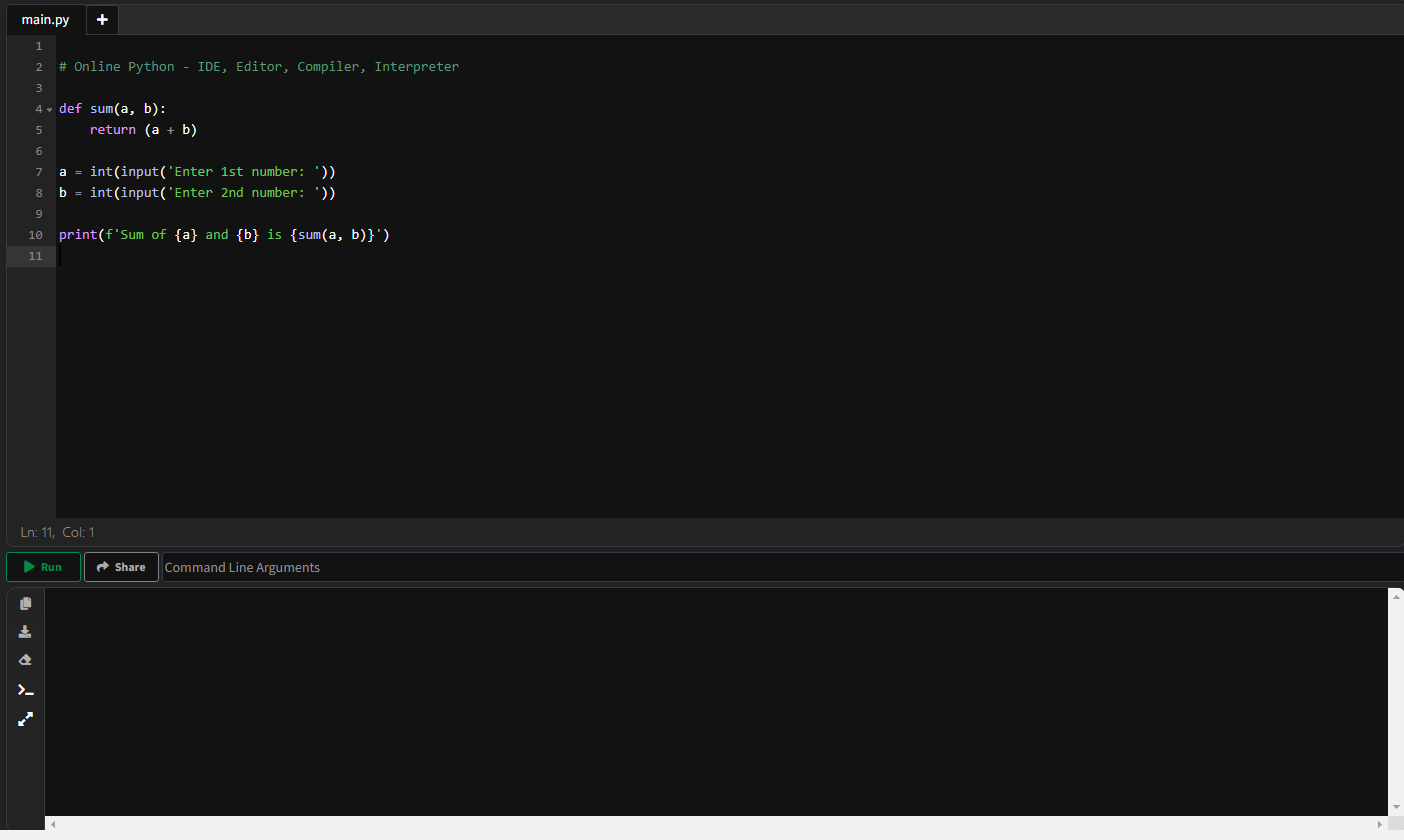Click the horizontal scrollbar right arrow
The image size is (1404, 840).
tap(1380, 824)
